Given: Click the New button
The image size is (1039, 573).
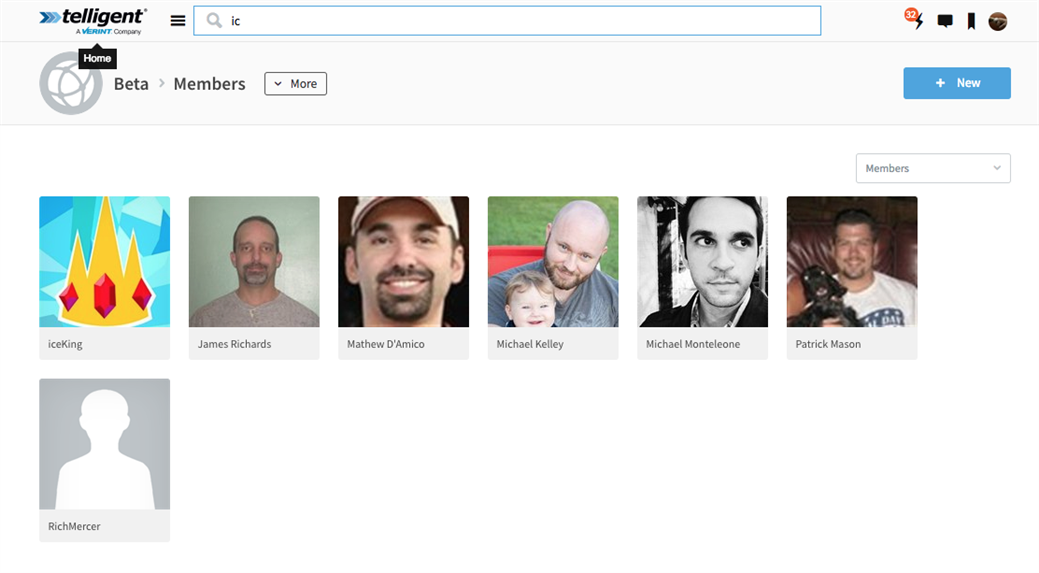Looking at the screenshot, I should coord(957,83).
